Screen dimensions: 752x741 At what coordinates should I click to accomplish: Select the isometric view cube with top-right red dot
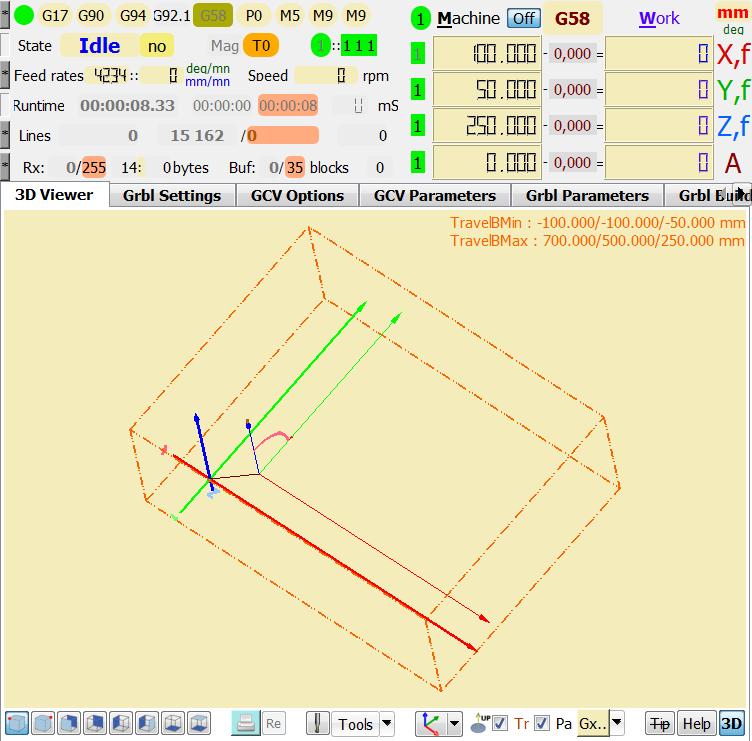pyautogui.click(x=43, y=723)
